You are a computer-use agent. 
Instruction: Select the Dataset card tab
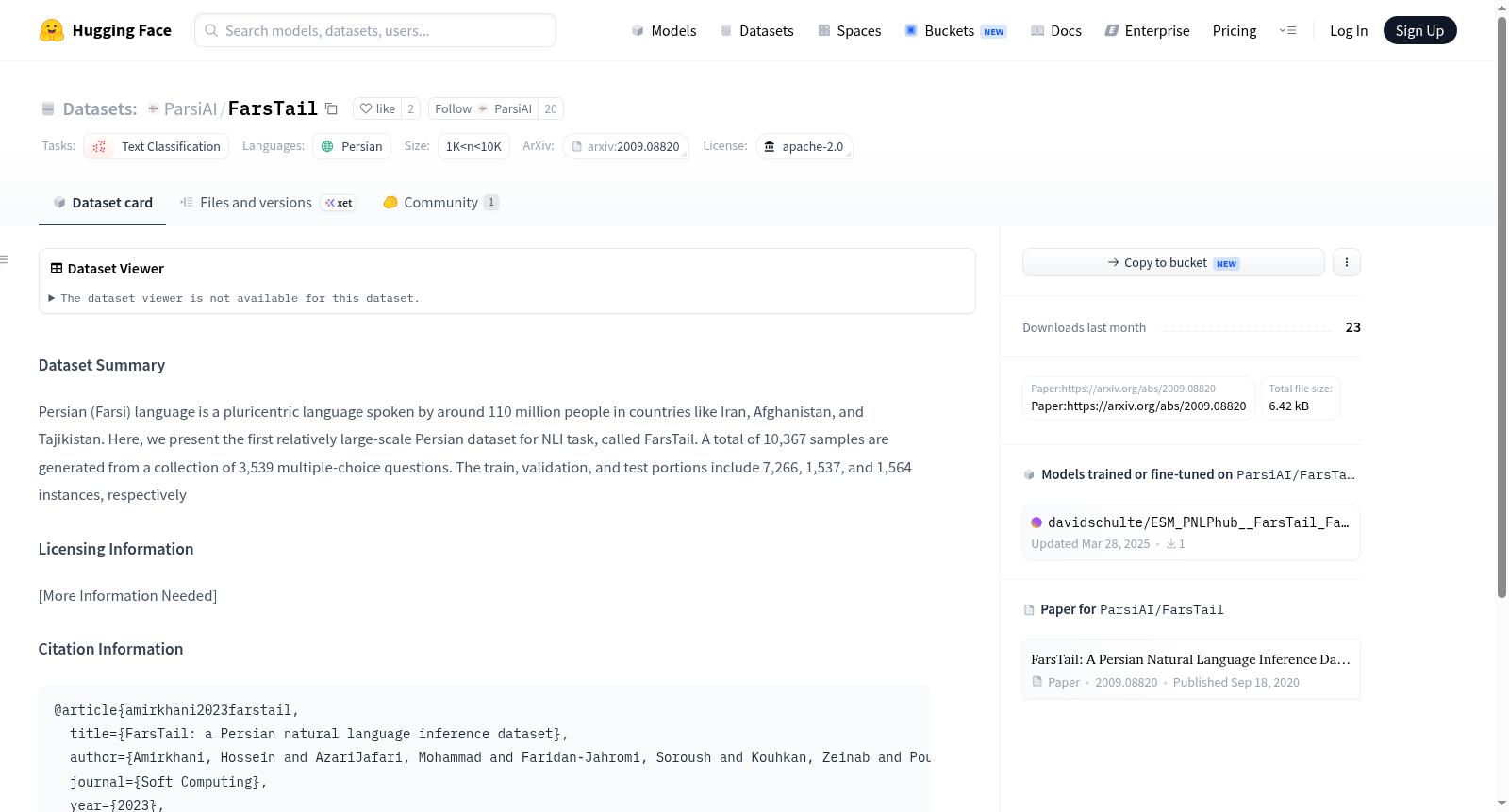click(x=102, y=203)
